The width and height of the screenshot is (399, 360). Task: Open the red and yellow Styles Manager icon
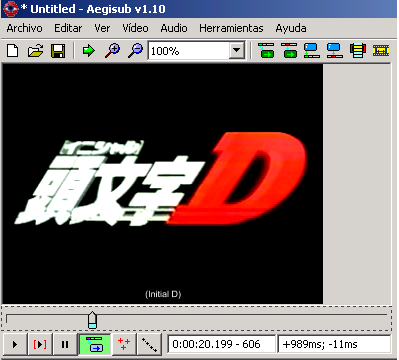coord(358,51)
